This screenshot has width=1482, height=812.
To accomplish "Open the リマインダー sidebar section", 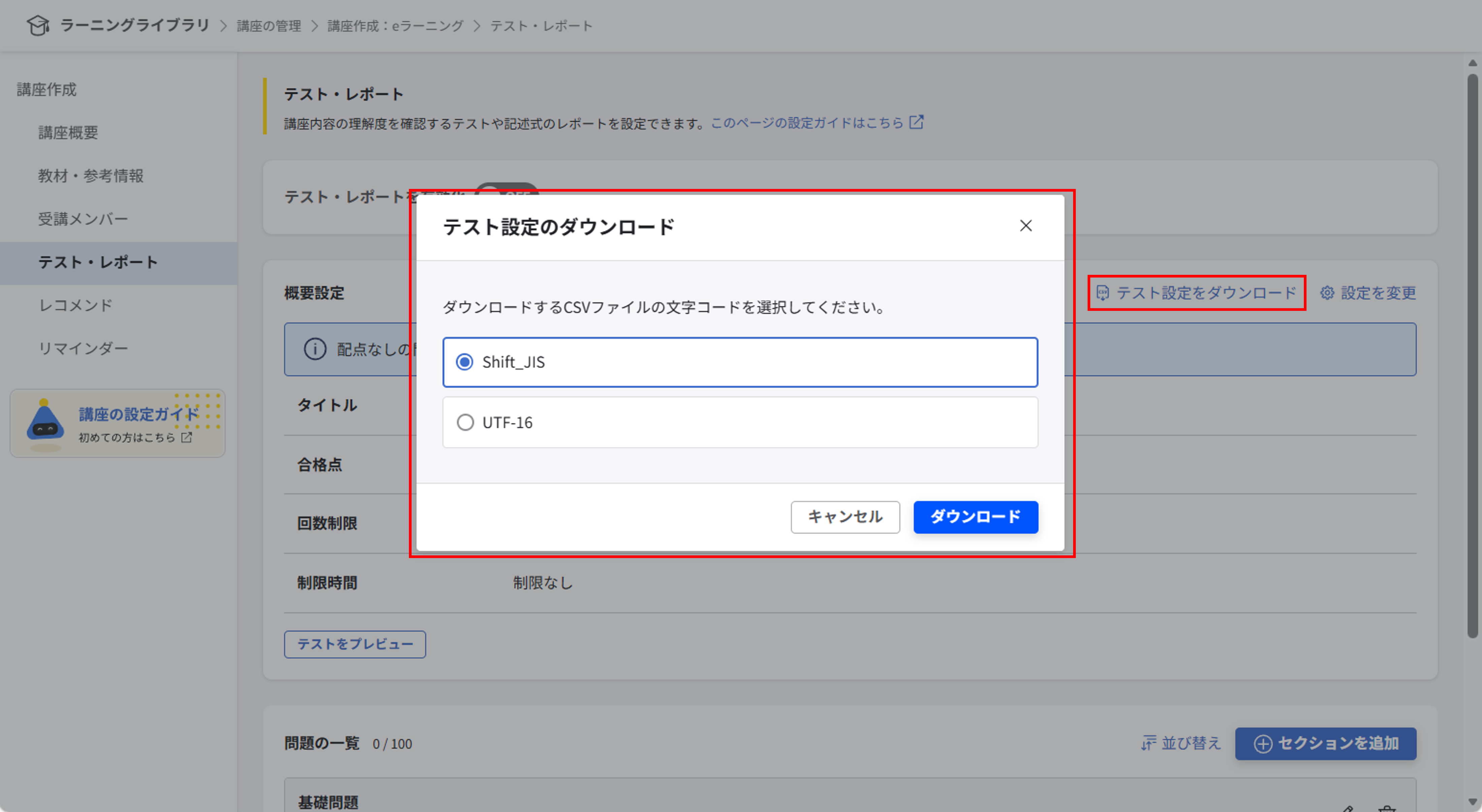I will 84,348.
